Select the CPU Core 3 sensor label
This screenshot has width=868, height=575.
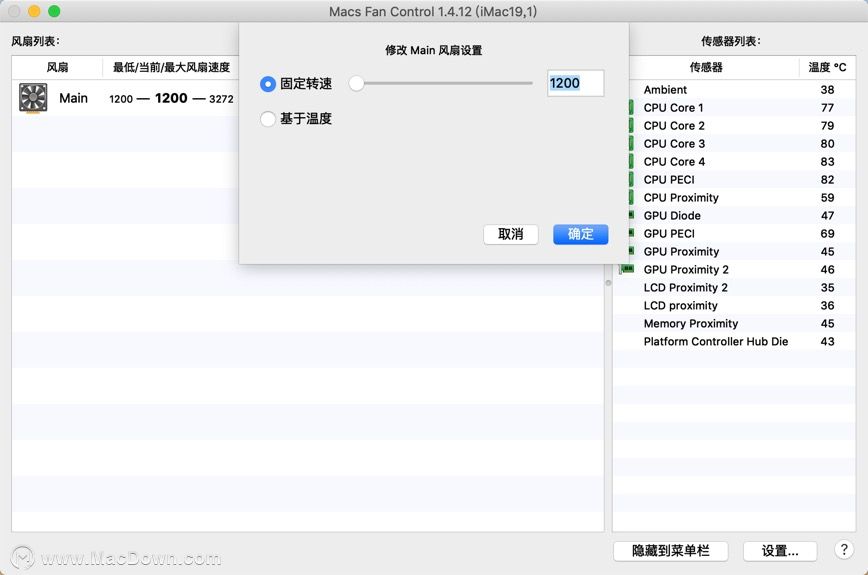[x=674, y=143]
